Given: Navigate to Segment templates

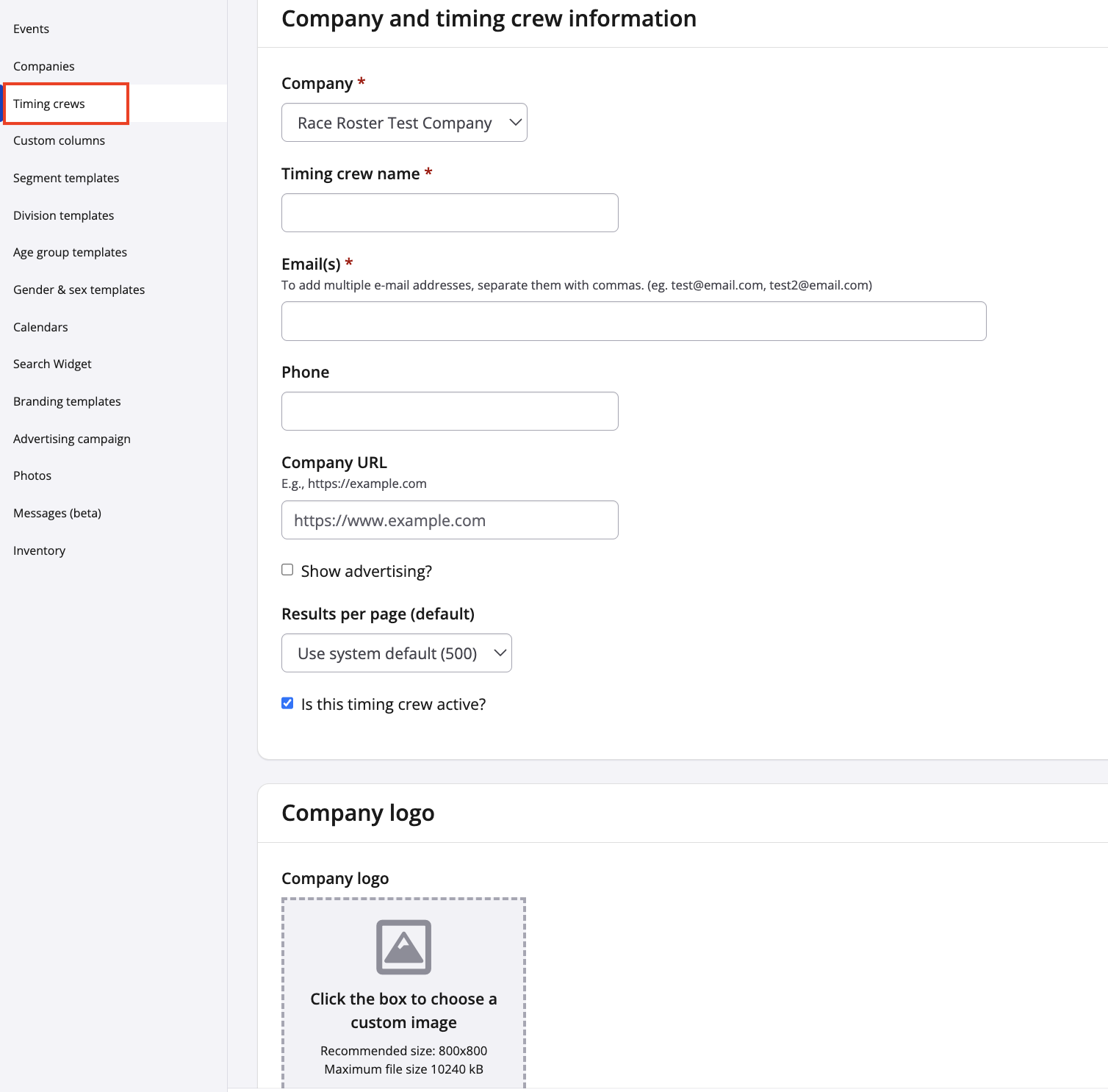Looking at the screenshot, I should [x=66, y=178].
